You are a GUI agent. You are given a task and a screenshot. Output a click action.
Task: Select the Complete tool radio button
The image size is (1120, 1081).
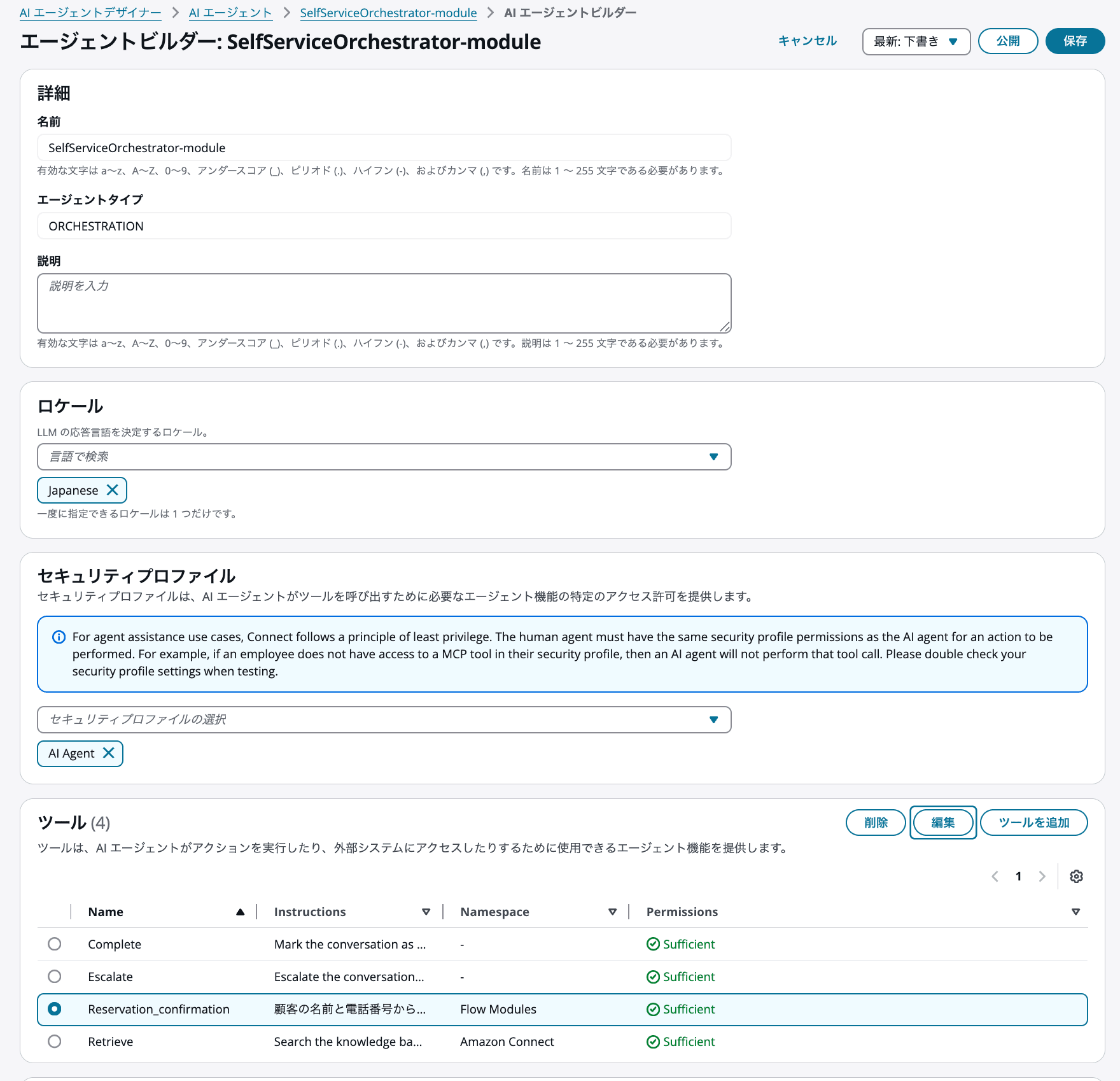pyautogui.click(x=55, y=944)
